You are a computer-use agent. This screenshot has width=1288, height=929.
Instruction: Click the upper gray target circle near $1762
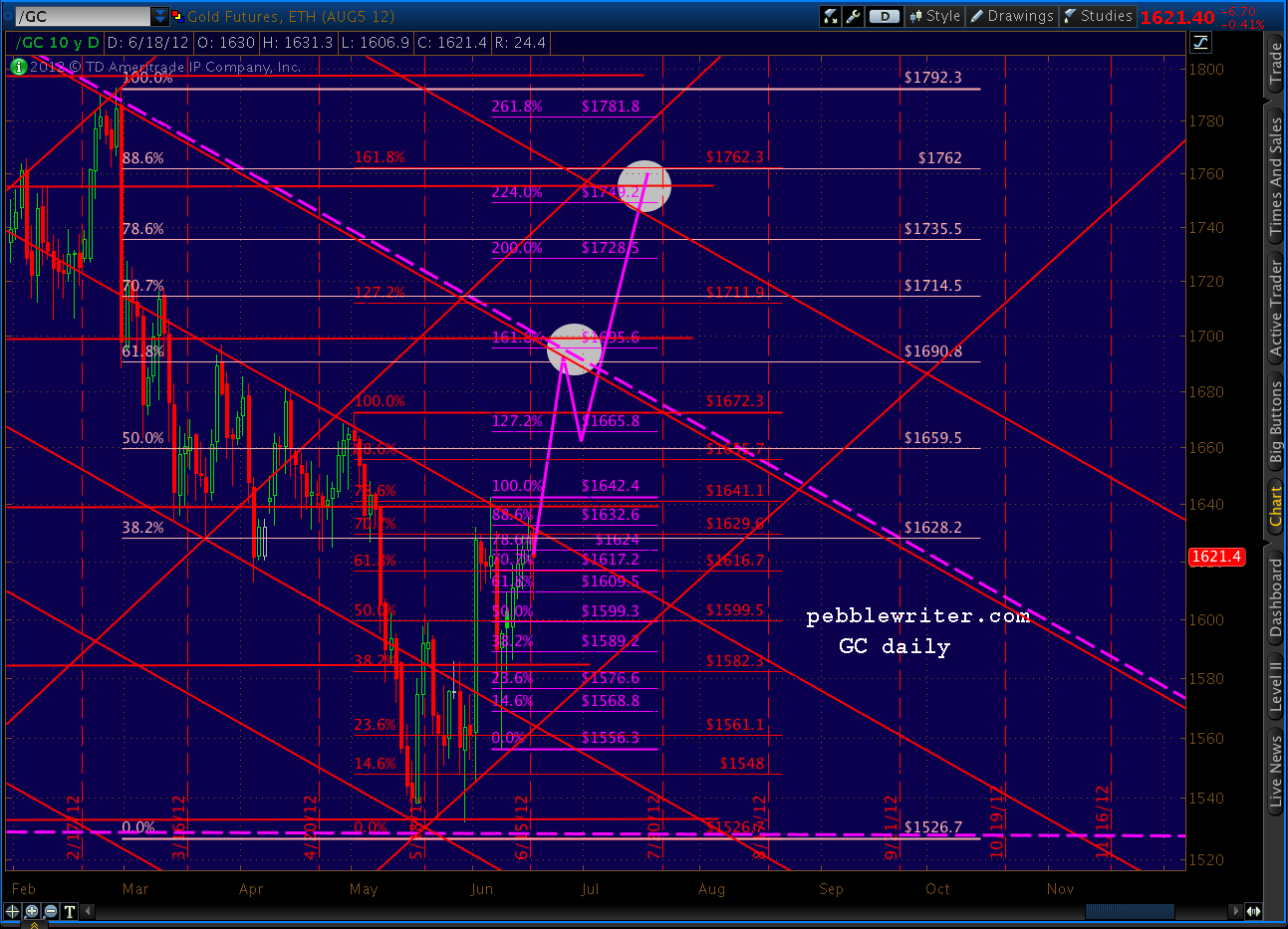[644, 186]
